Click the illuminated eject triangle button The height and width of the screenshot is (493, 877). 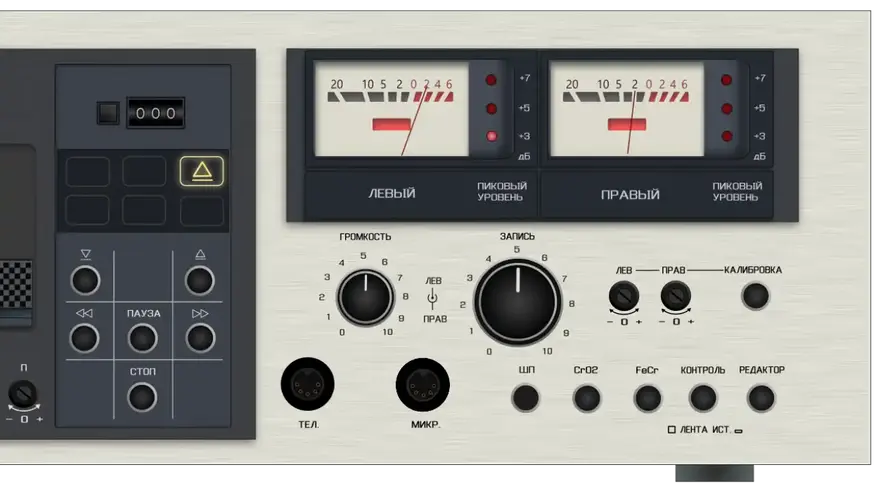(201, 171)
